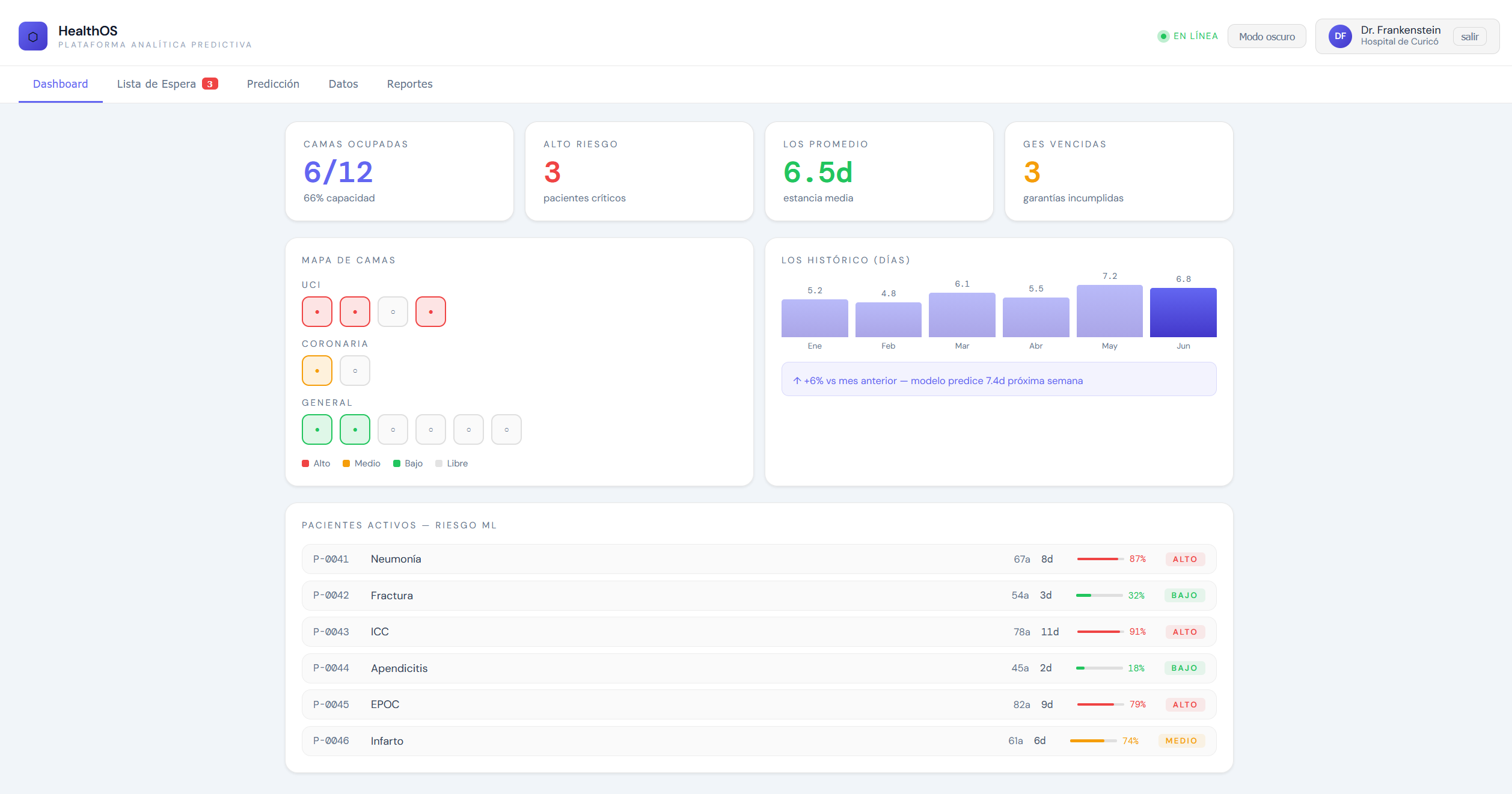This screenshot has width=1512, height=794.
Task: Click the salir logout button
Action: pos(1470,36)
